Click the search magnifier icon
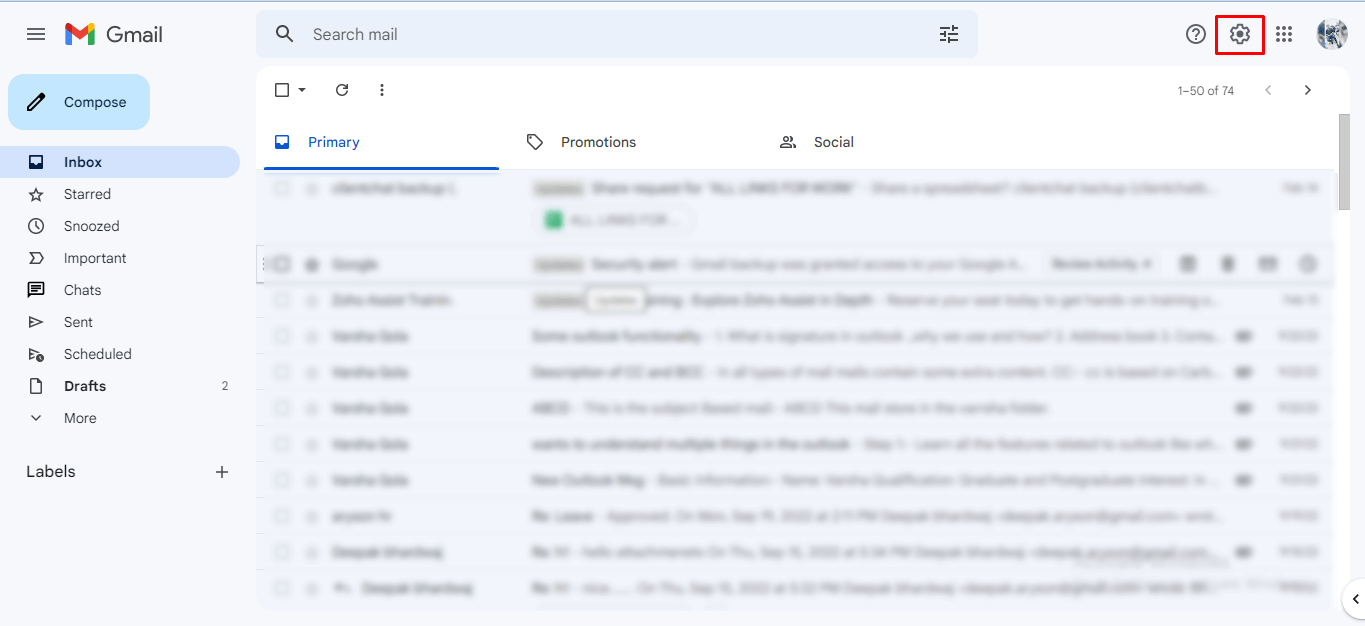 pyautogui.click(x=284, y=34)
